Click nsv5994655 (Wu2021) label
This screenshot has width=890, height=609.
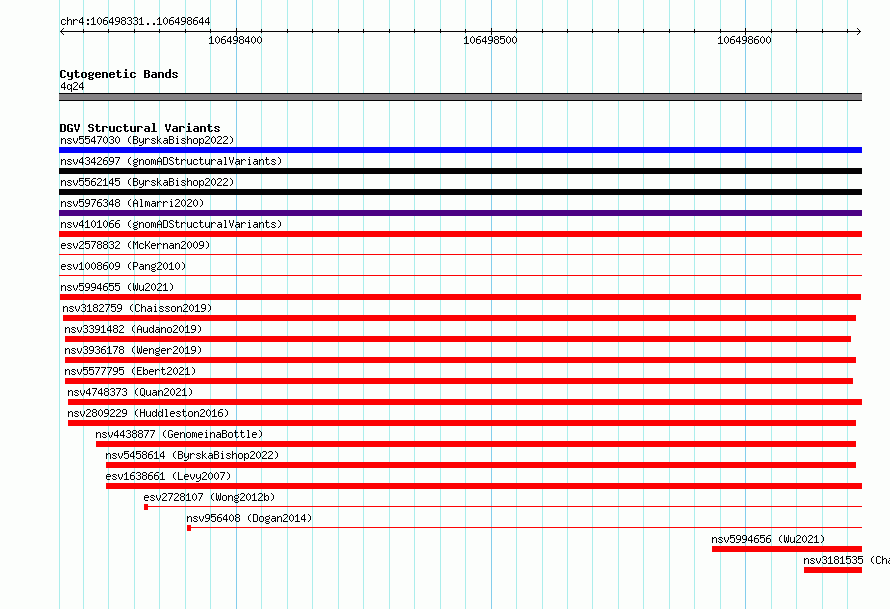(117, 287)
